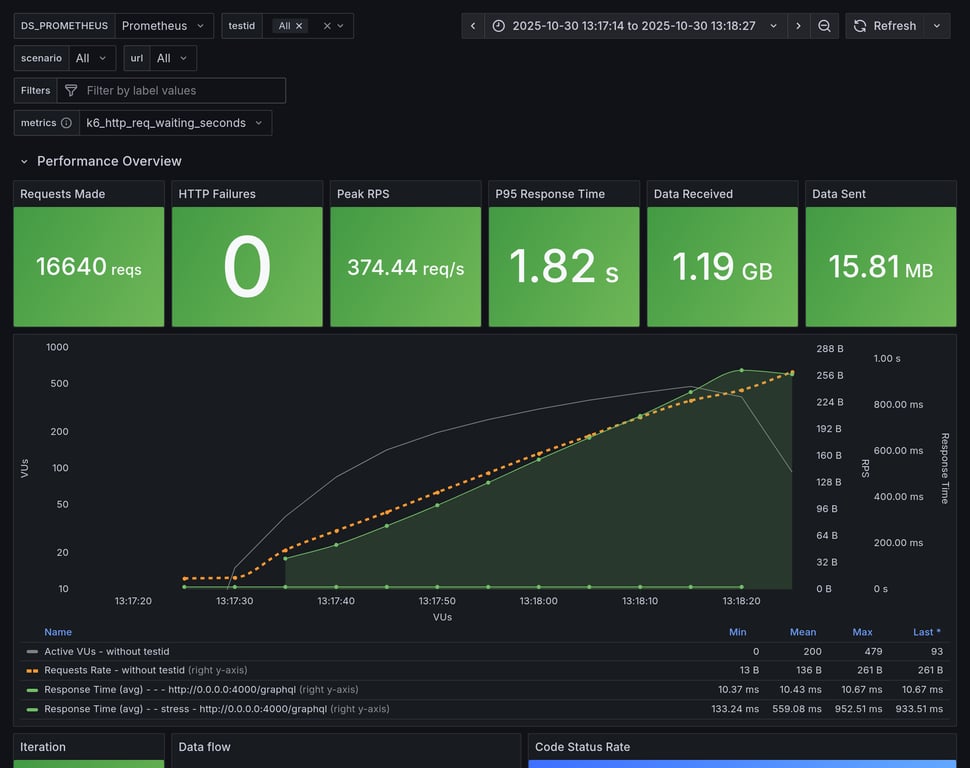
Task: Click the metrics info circle icon
Action: (x=66, y=123)
